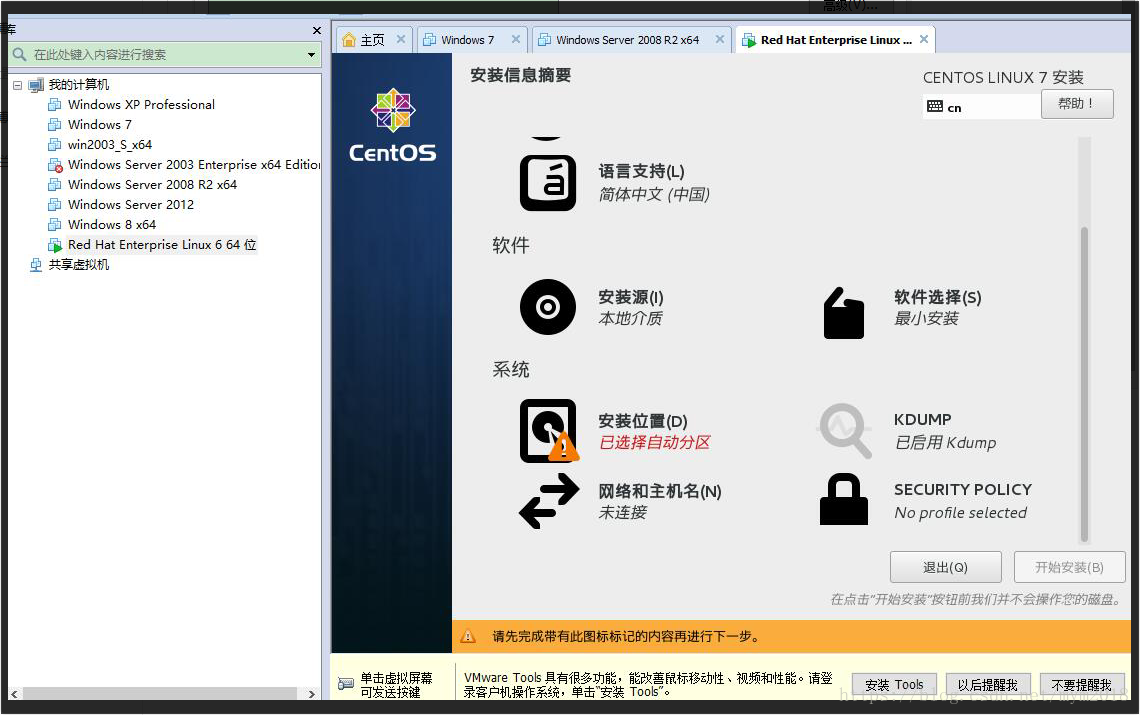
Task: Open the language support keyboard icon
Action: (x=547, y=183)
